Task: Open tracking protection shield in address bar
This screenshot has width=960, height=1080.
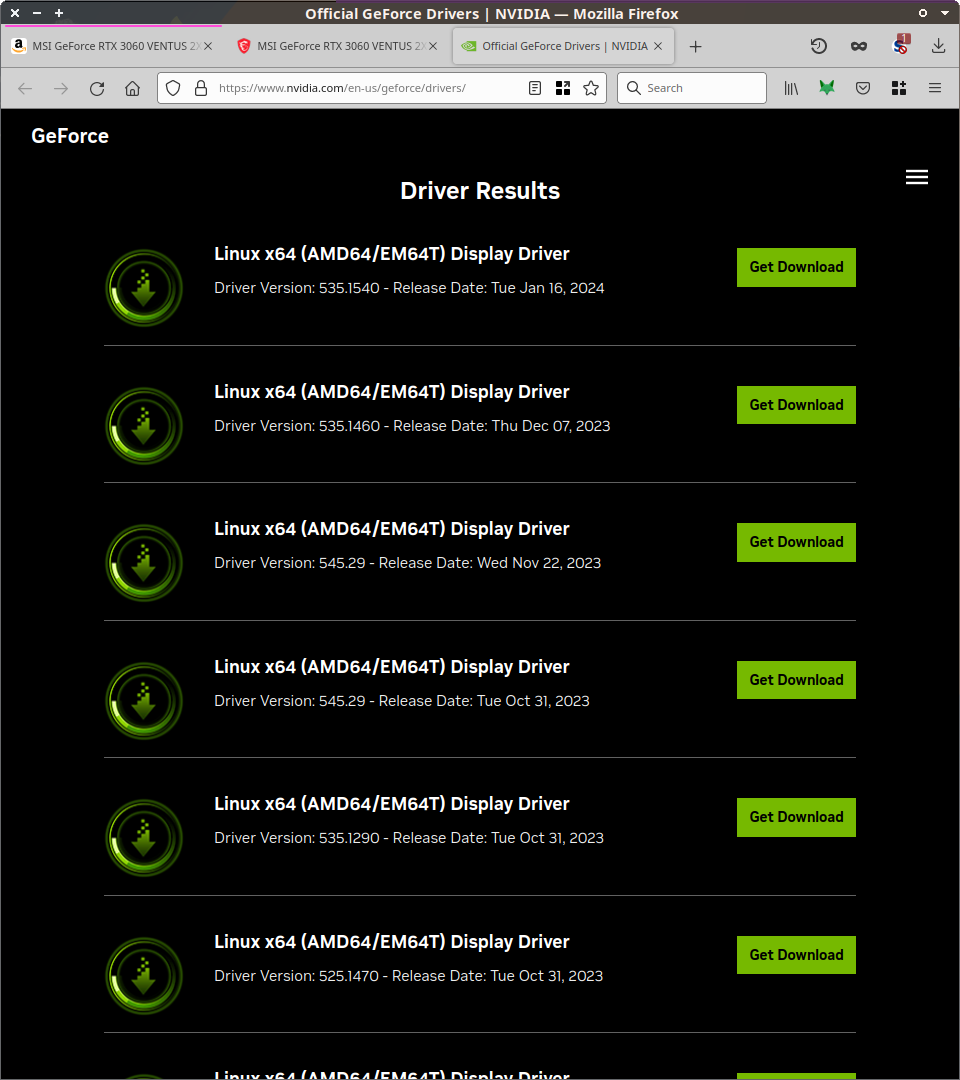Action: (x=173, y=88)
